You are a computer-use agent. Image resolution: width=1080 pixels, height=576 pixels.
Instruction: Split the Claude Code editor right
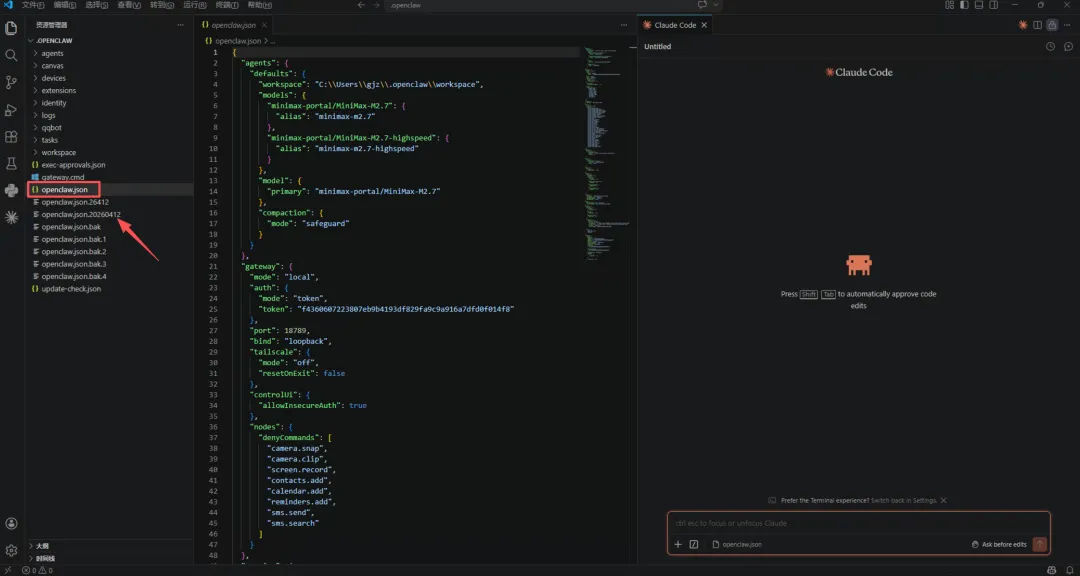coord(1037,25)
